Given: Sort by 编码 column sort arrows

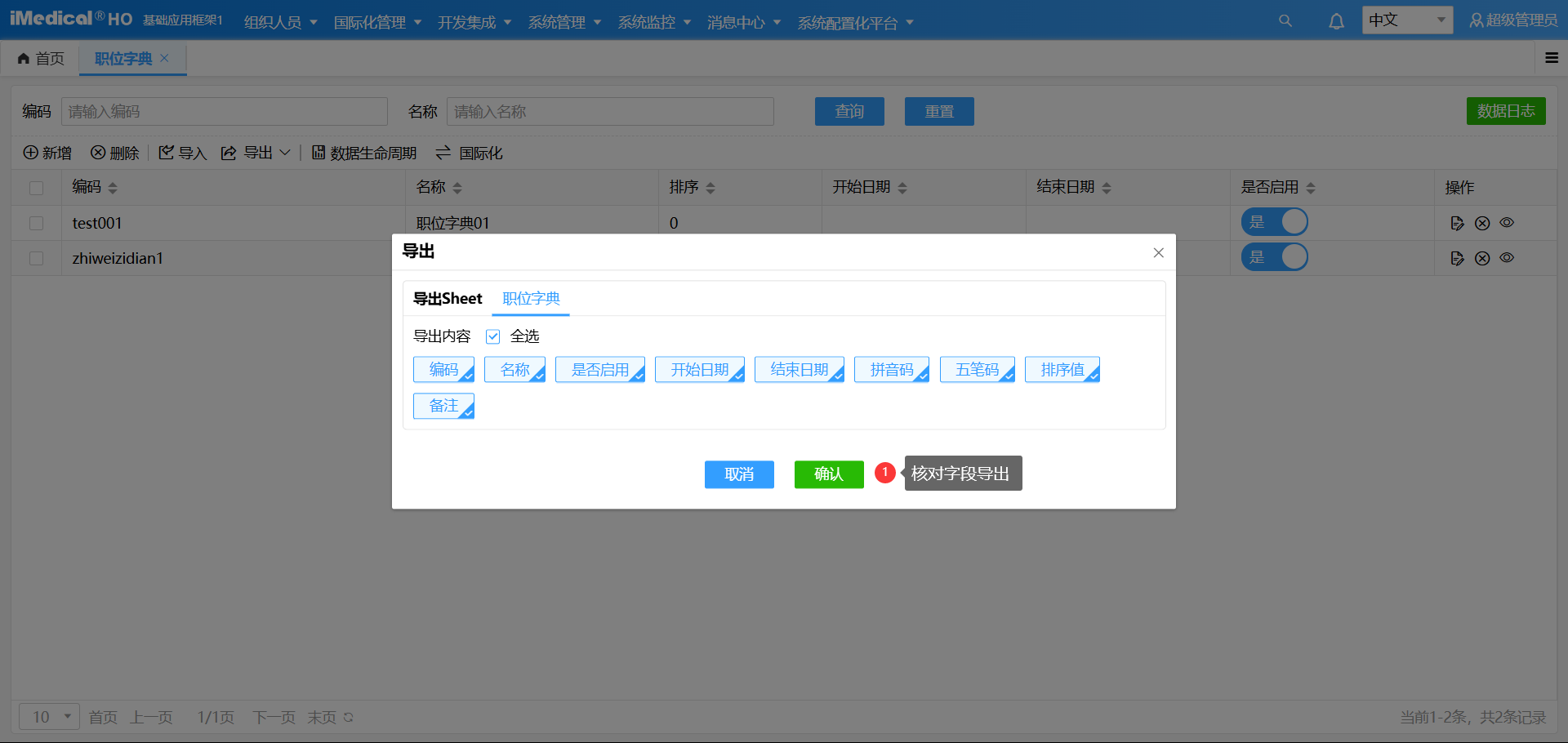Looking at the screenshot, I should (x=113, y=188).
